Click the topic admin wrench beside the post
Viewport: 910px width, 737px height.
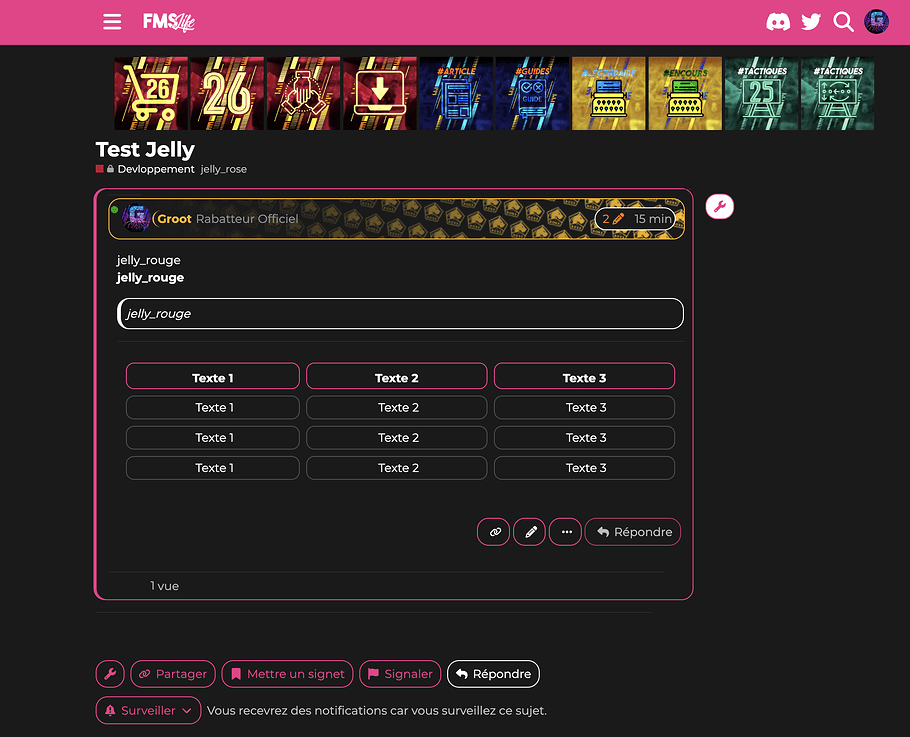click(720, 207)
